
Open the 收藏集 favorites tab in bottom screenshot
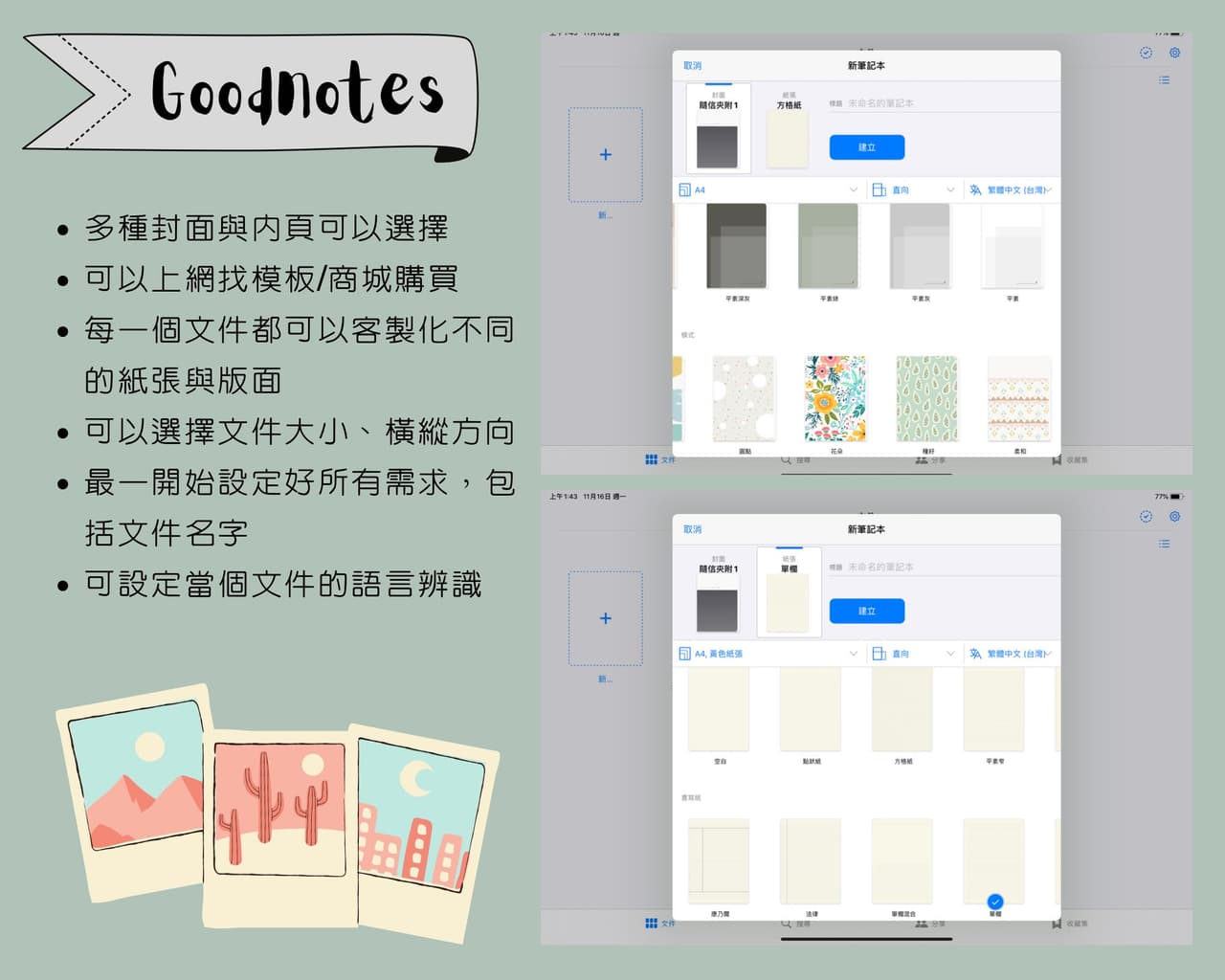click(1069, 924)
